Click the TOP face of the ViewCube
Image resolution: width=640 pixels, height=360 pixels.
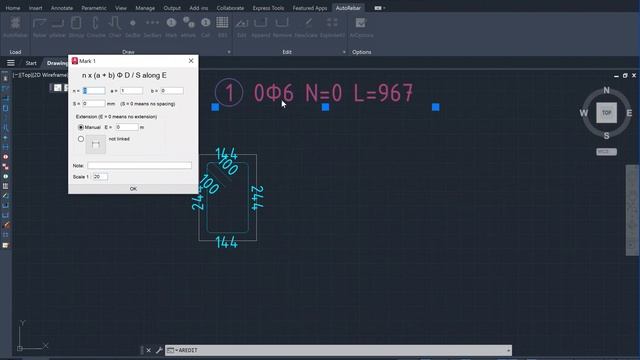click(607, 113)
